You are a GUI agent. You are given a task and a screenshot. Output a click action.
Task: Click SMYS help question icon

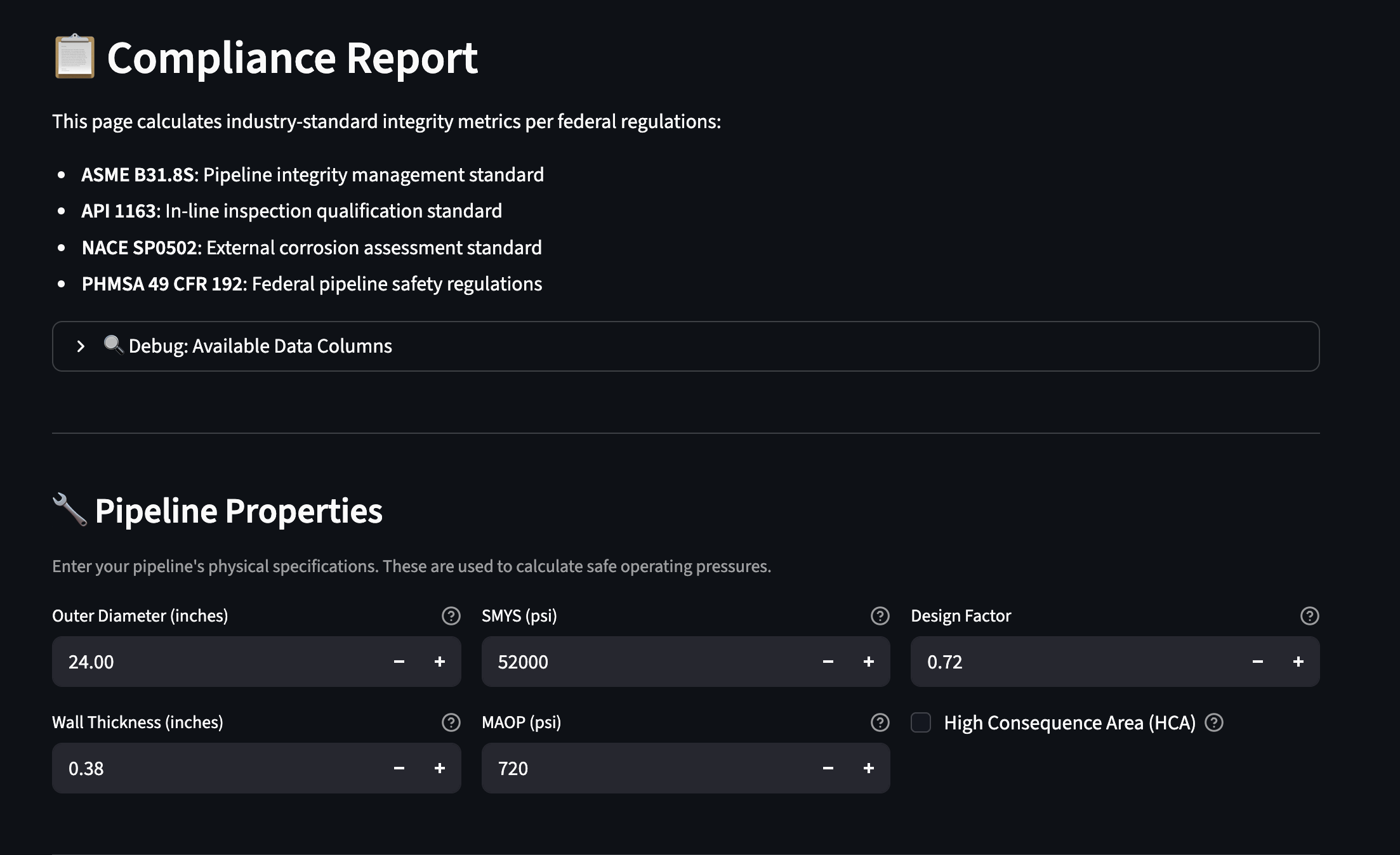[880, 616]
